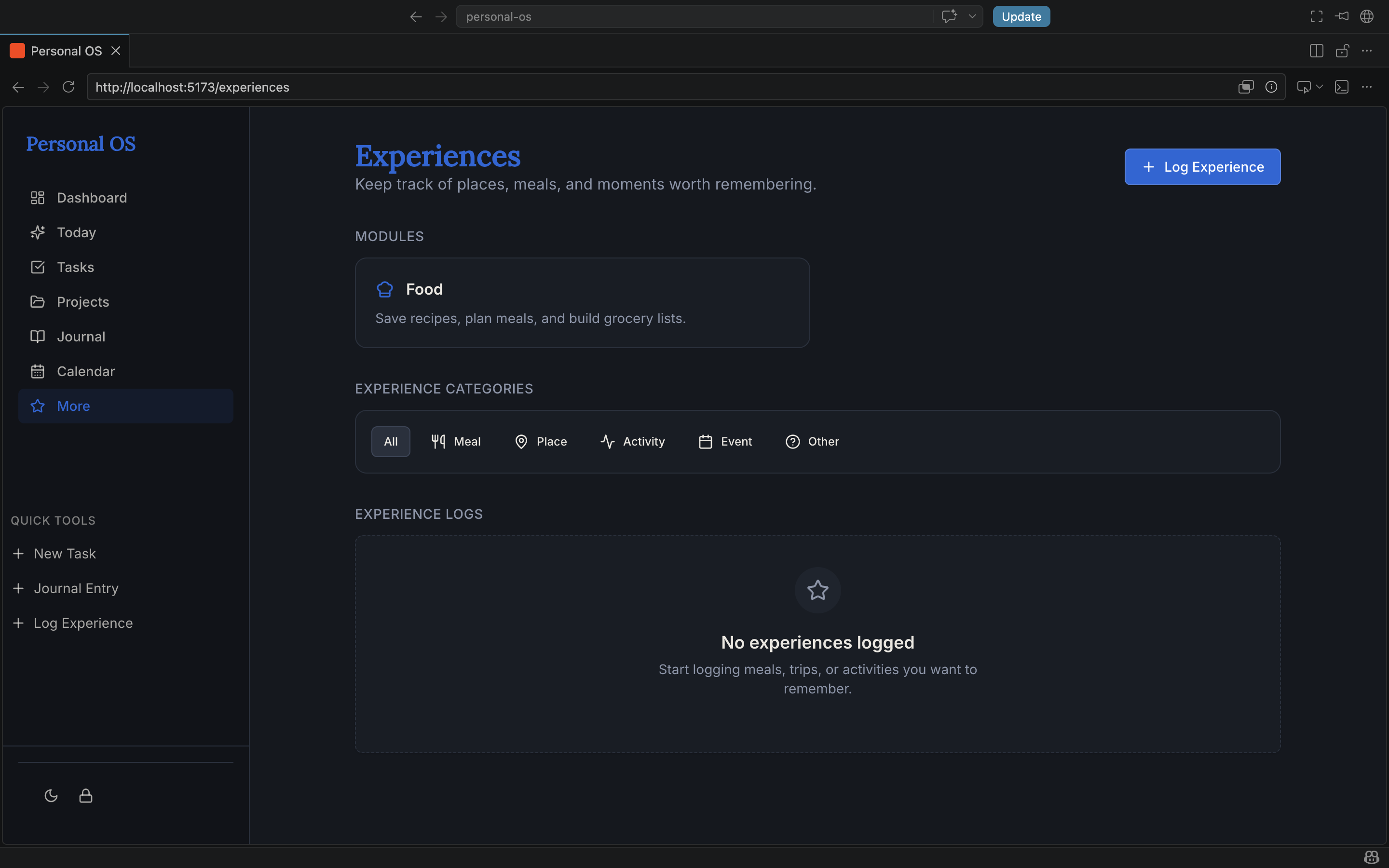The width and height of the screenshot is (1389, 868).
Task: Click the lock icon in sidebar footer
Action: 85,796
